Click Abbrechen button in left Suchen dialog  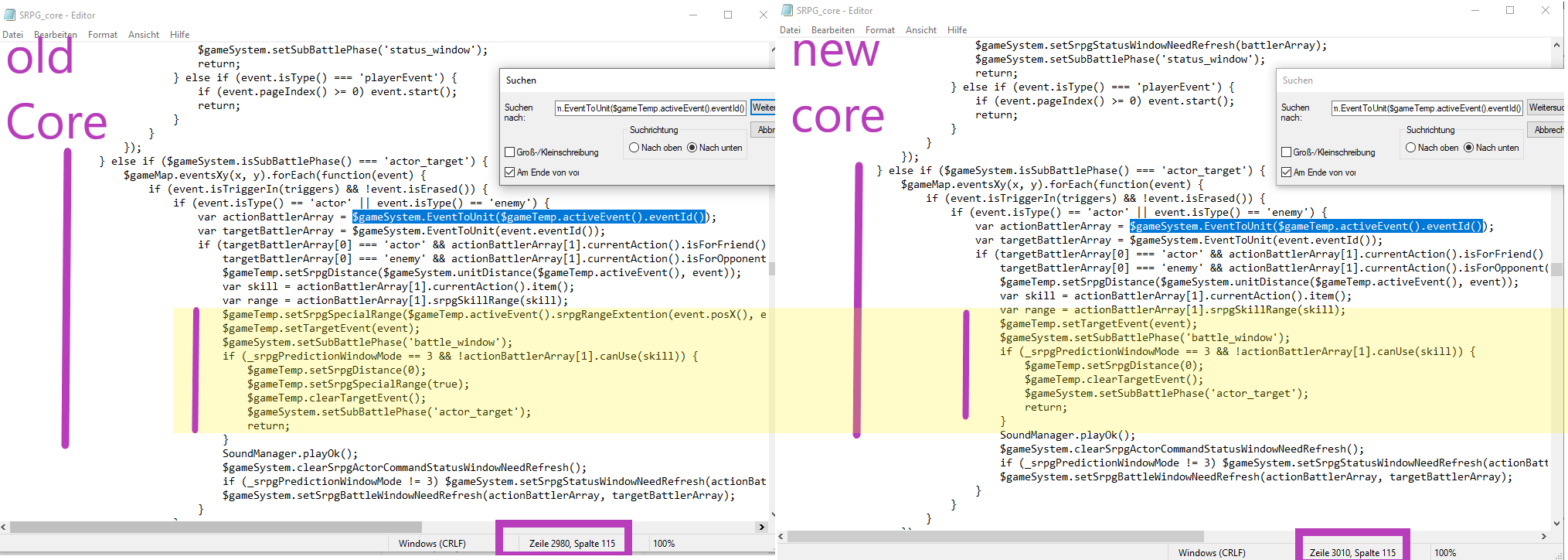(x=763, y=130)
